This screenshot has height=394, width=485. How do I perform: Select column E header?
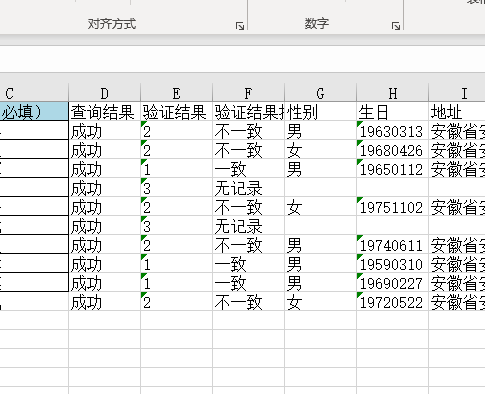(176, 93)
